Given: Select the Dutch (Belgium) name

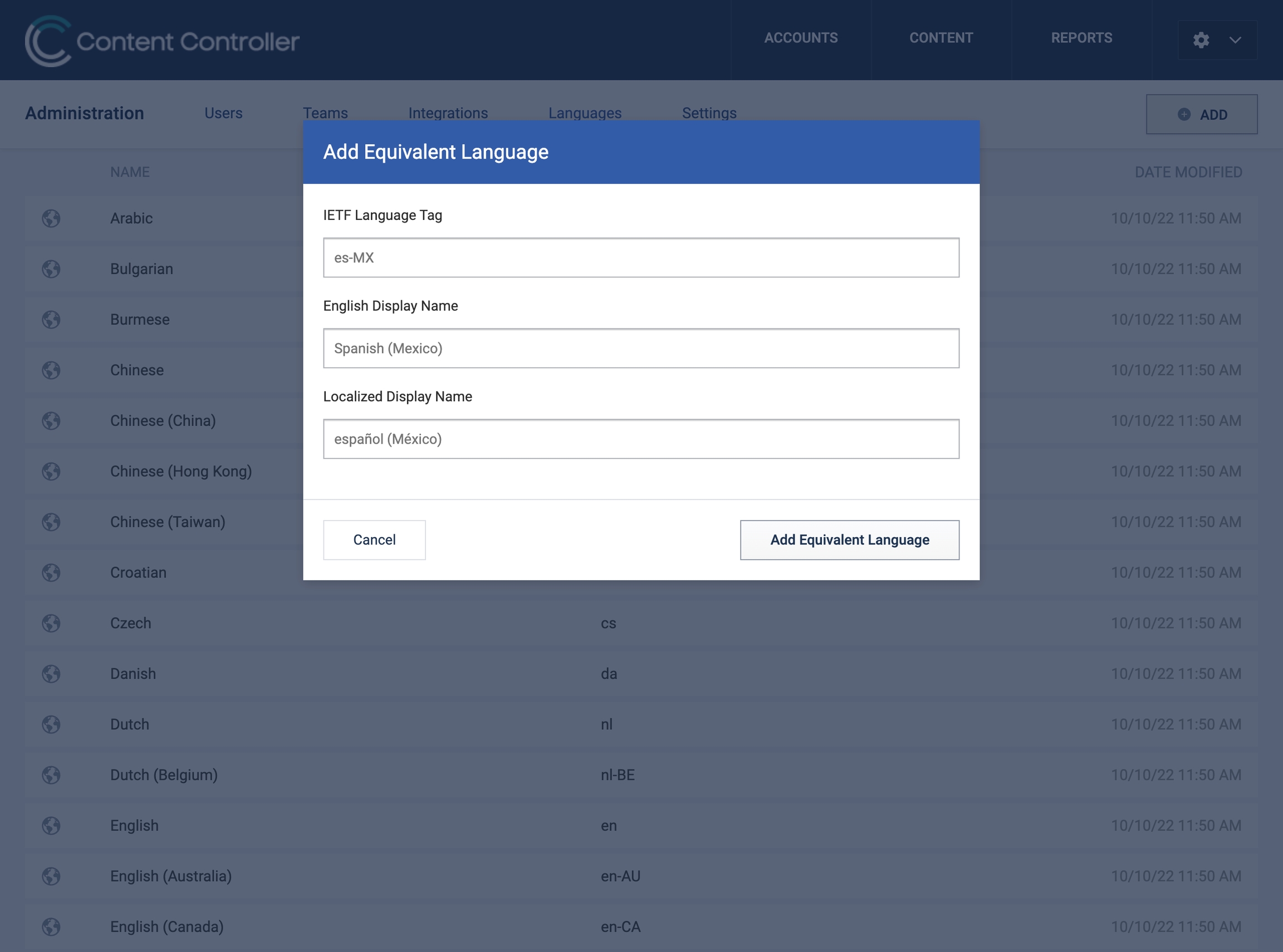Looking at the screenshot, I should pos(164,775).
